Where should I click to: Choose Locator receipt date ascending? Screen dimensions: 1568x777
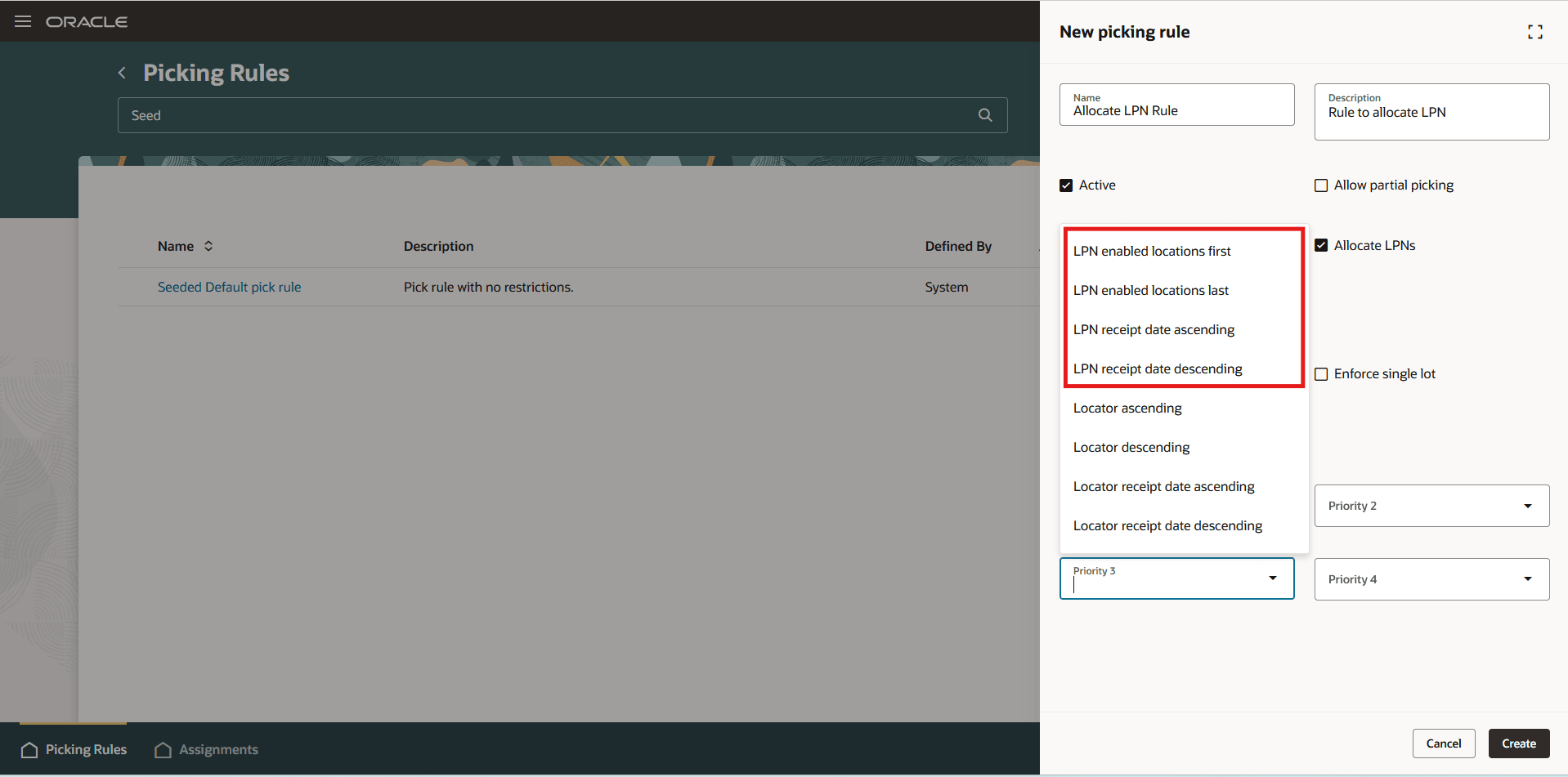point(1184,486)
